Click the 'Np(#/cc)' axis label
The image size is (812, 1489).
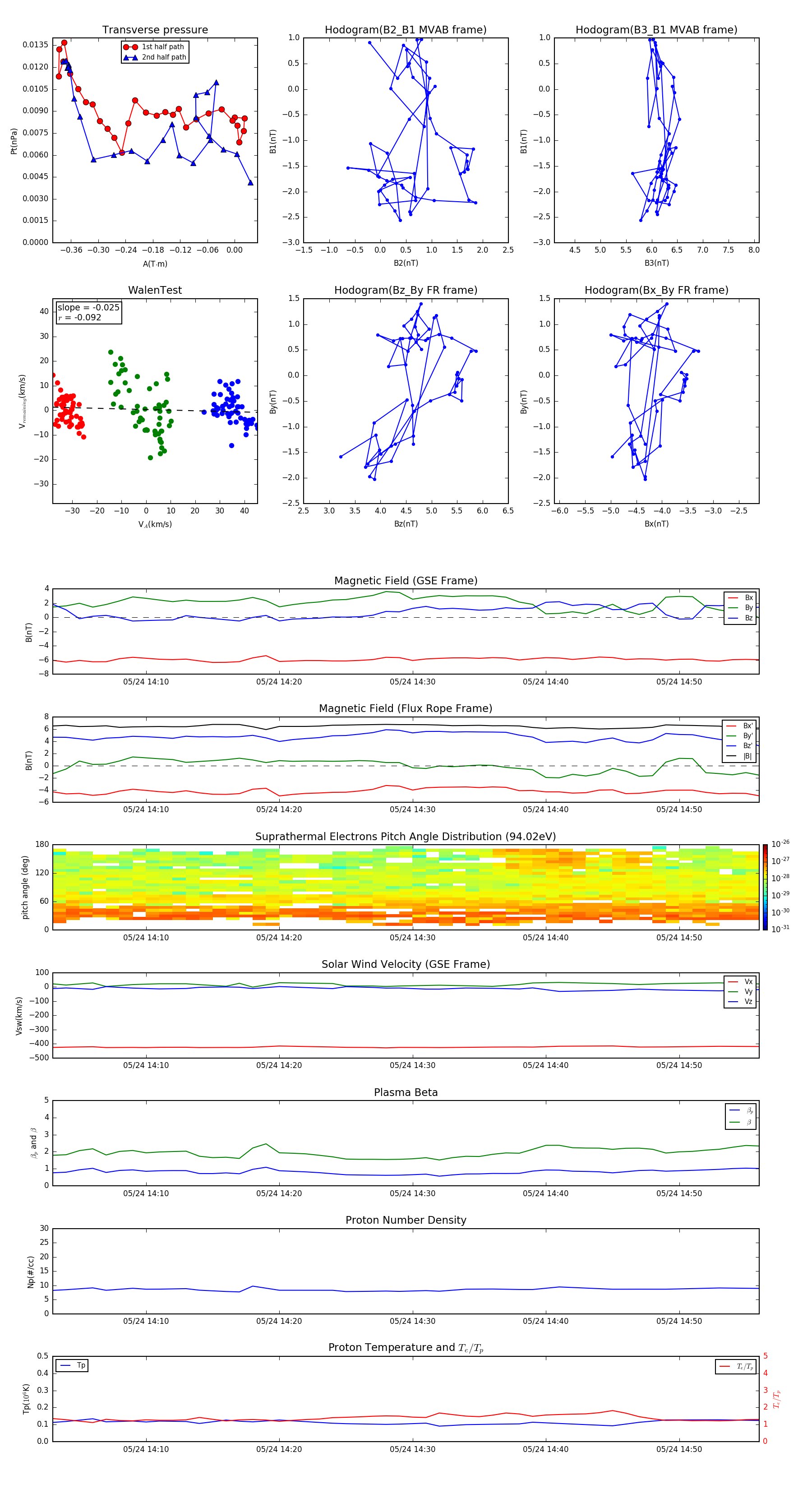[x=31, y=1271]
